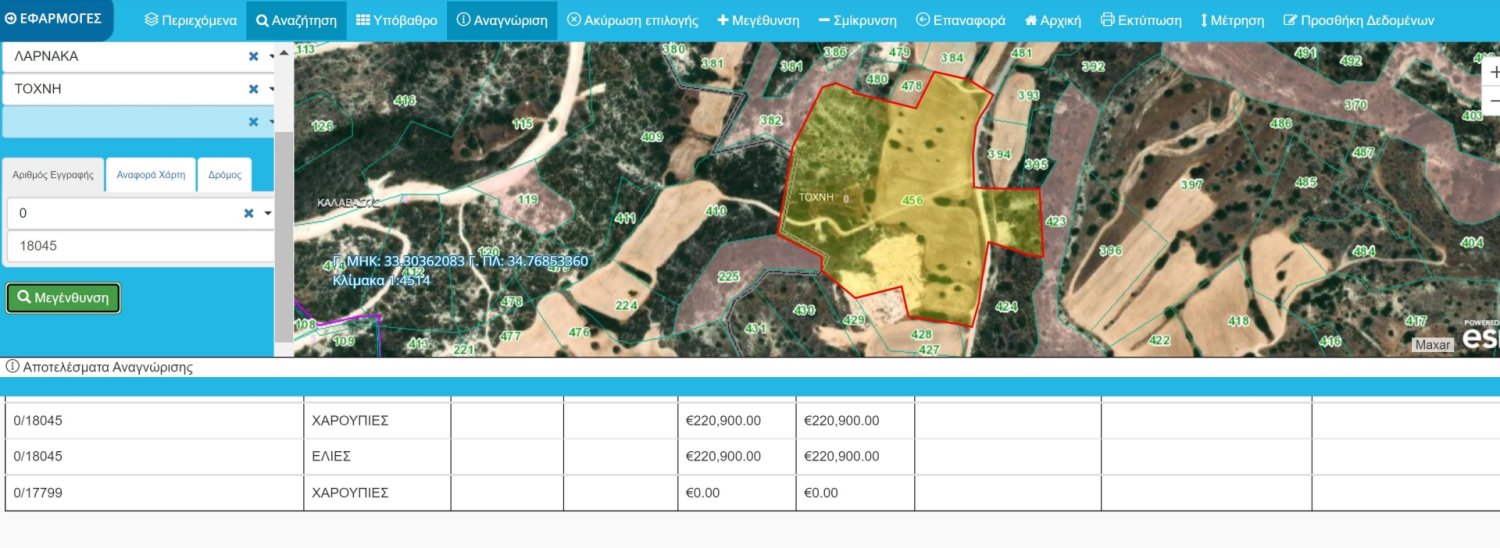Image resolution: width=1500 pixels, height=548 pixels.
Task: Expand the registration block dropdown showing 0
Action: [267, 213]
